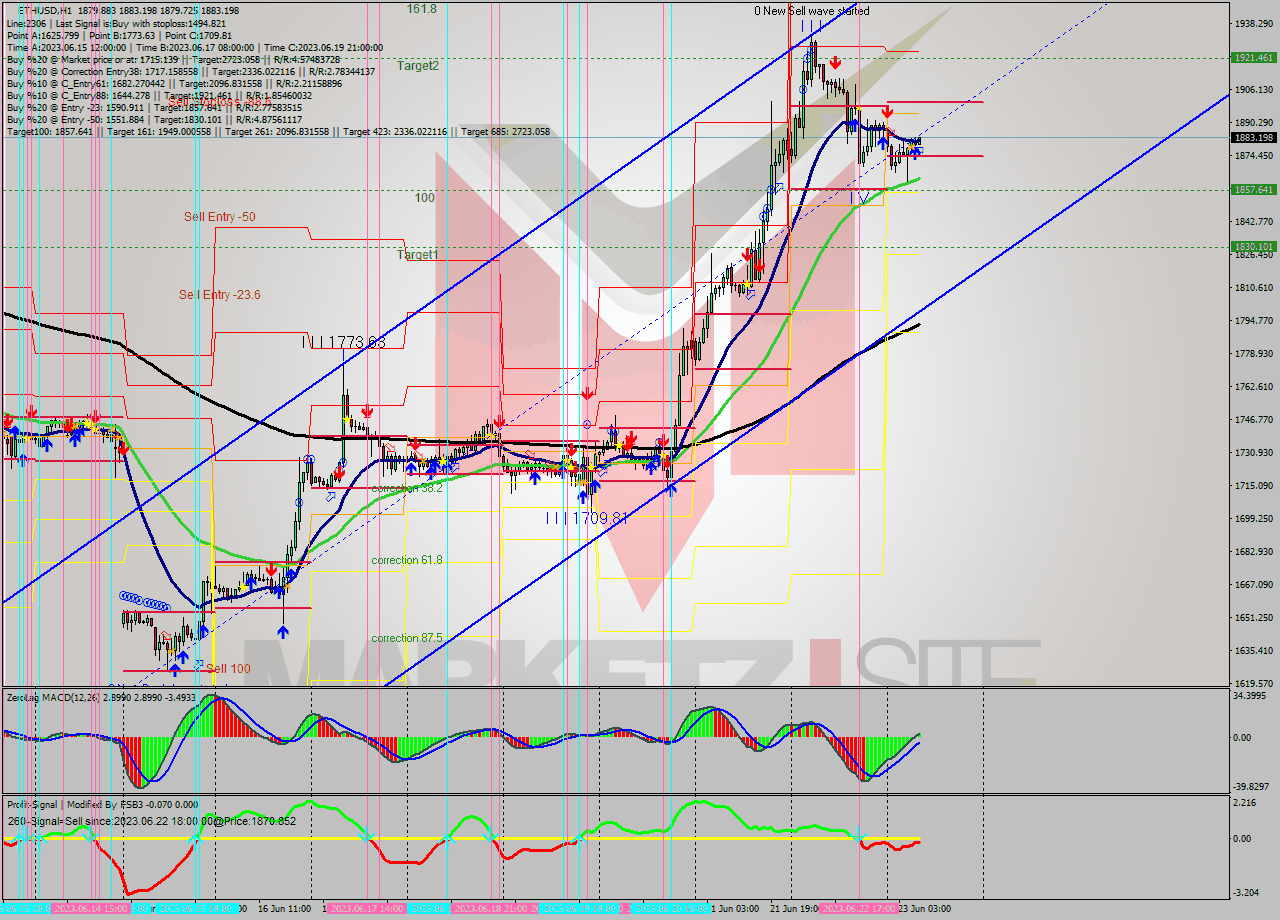This screenshot has height=920, width=1280.
Task: Click the pink 2023.06.18 21:00 time marker
Action: pos(490,909)
